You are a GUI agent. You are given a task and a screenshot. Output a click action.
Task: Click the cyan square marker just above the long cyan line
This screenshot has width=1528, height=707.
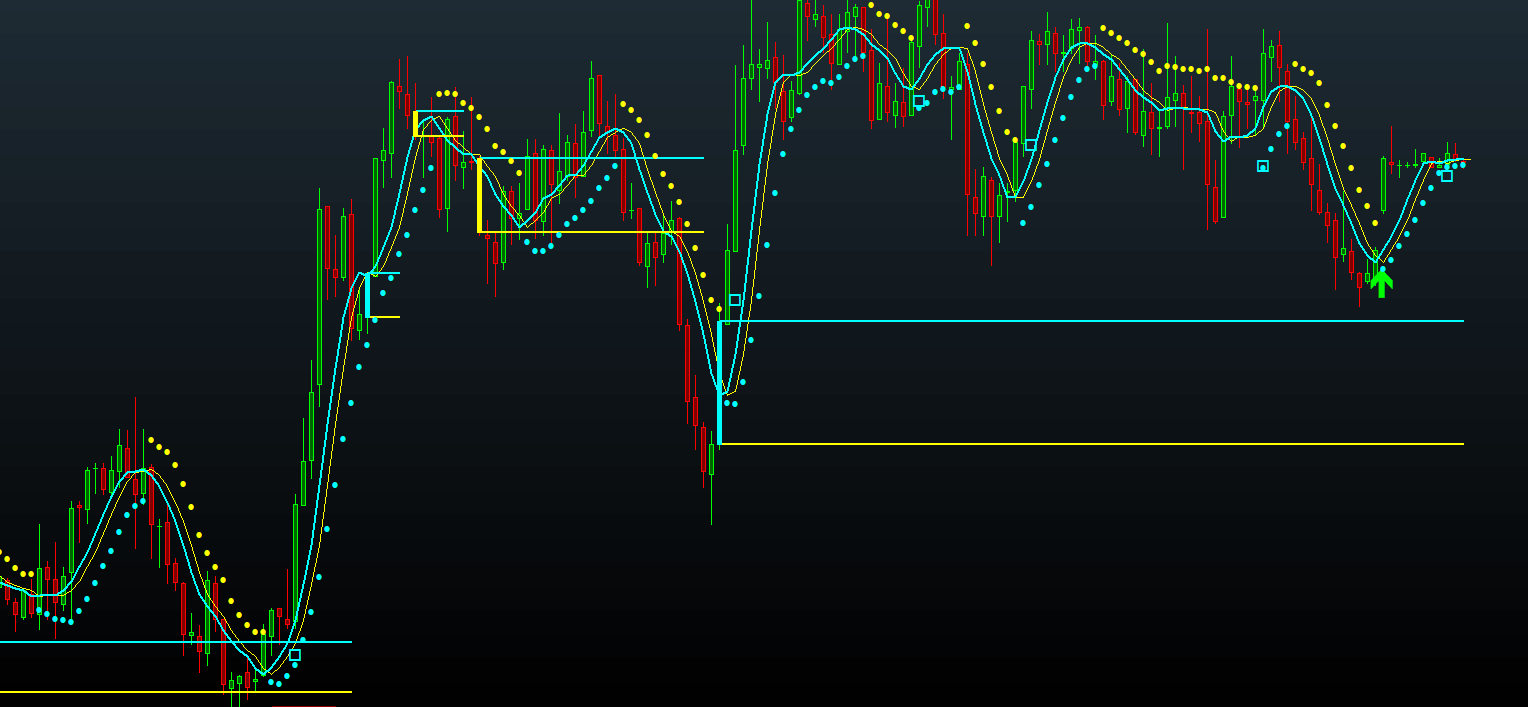click(x=735, y=300)
